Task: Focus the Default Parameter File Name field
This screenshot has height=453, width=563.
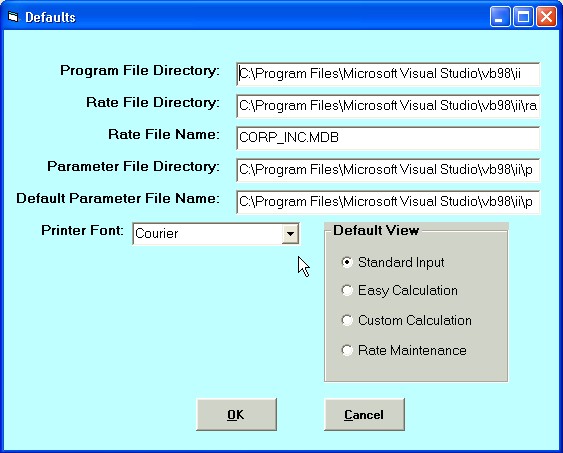Action: point(388,202)
